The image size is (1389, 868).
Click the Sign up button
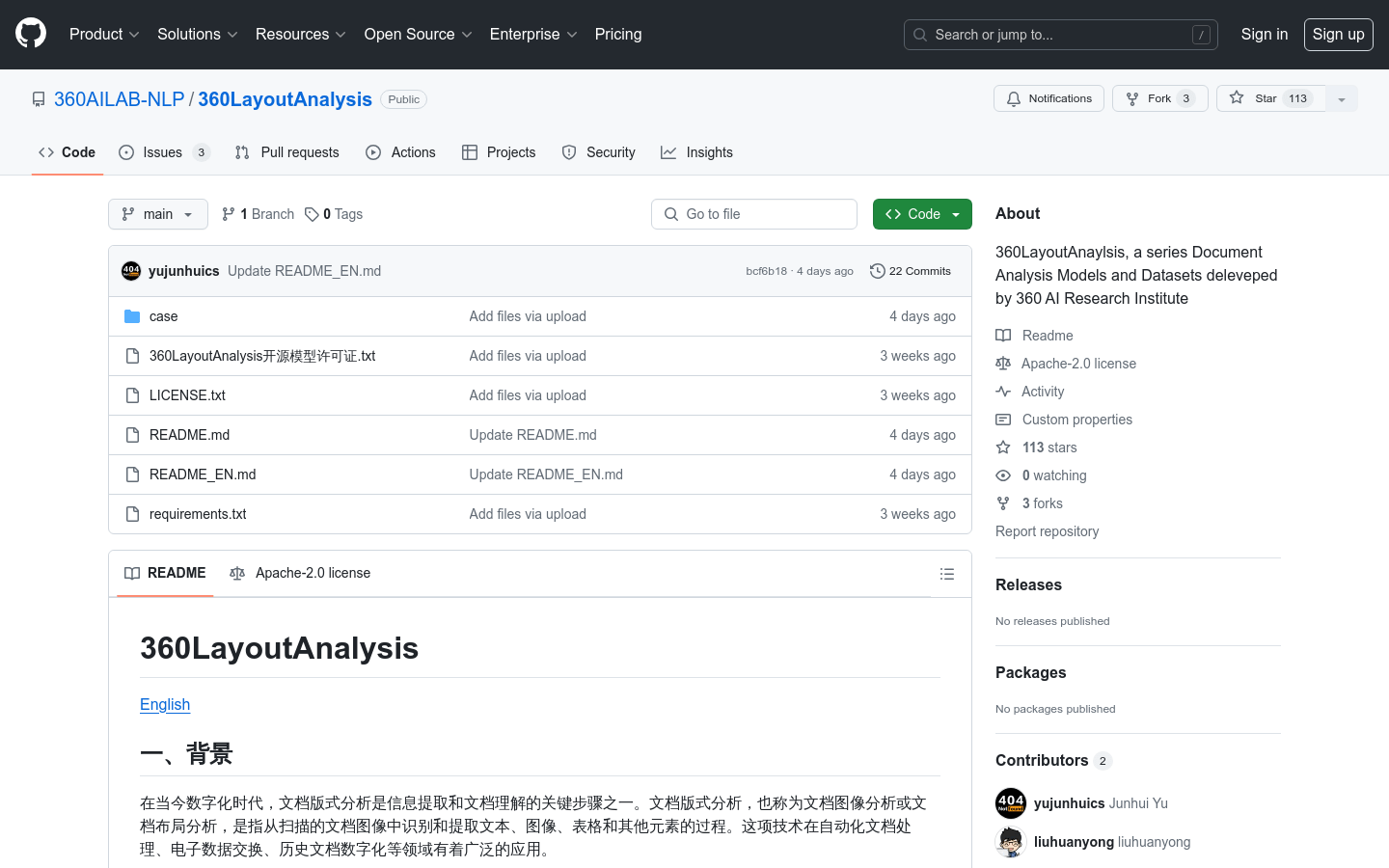coord(1339,34)
